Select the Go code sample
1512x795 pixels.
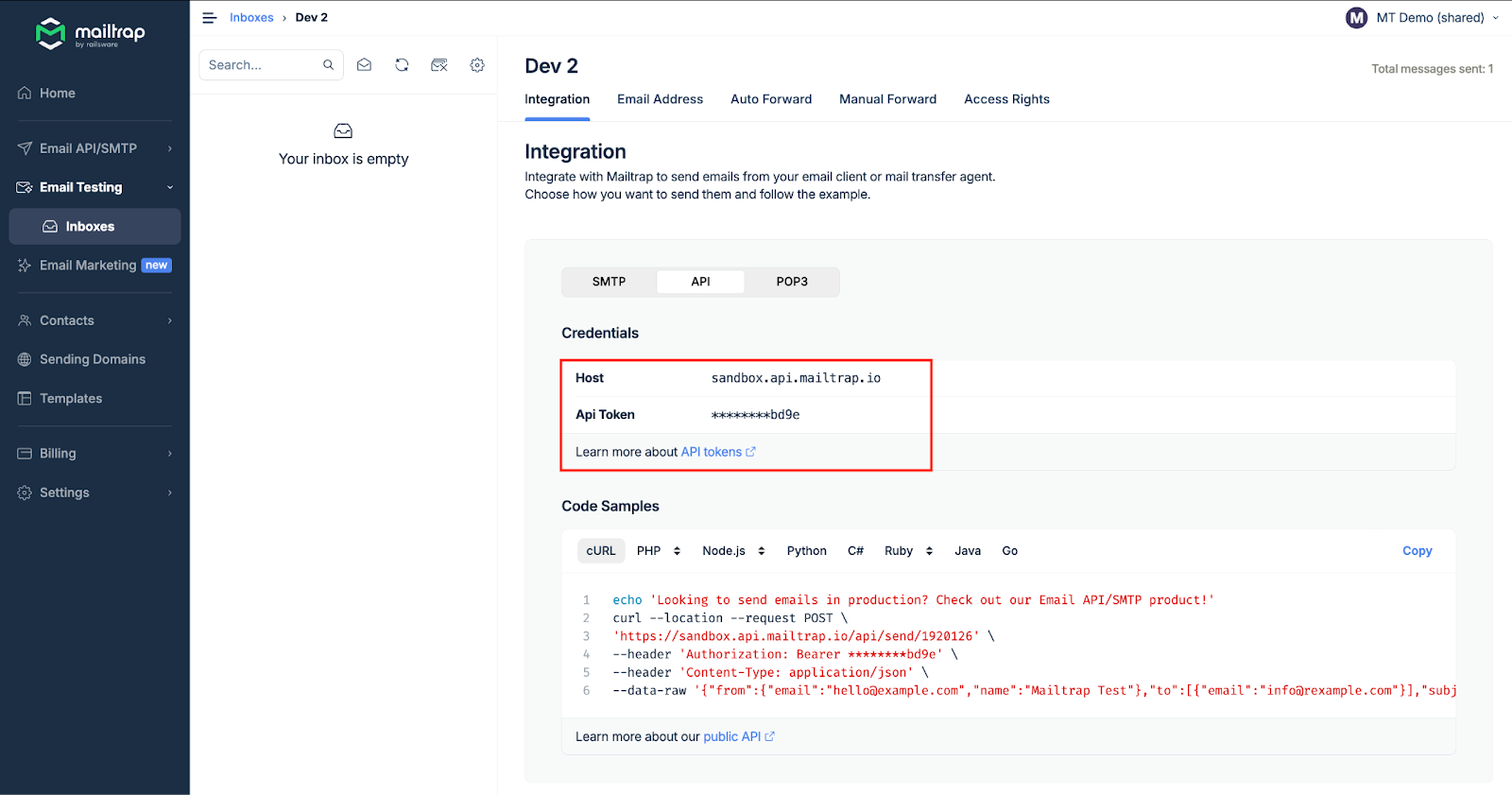pyautogui.click(x=1010, y=551)
